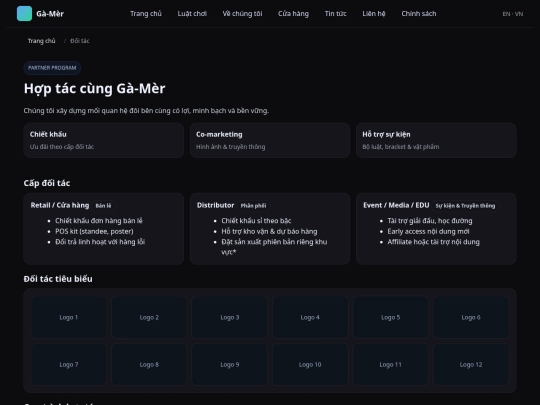Click 'Tài trợ giải đấu, học đường' item
Screen dimensions: 540x405
pyautogui.click(x=430, y=221)
